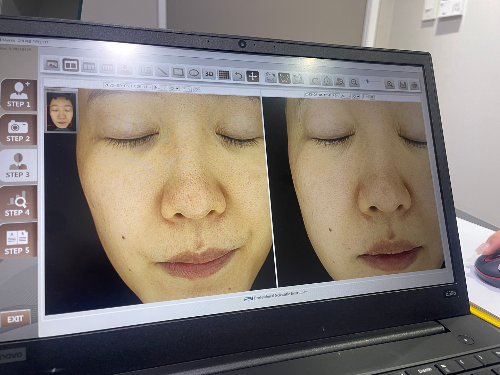Select the four-panel view layout icon
This screenshot has height=375, width=500.
click(107, 68)
